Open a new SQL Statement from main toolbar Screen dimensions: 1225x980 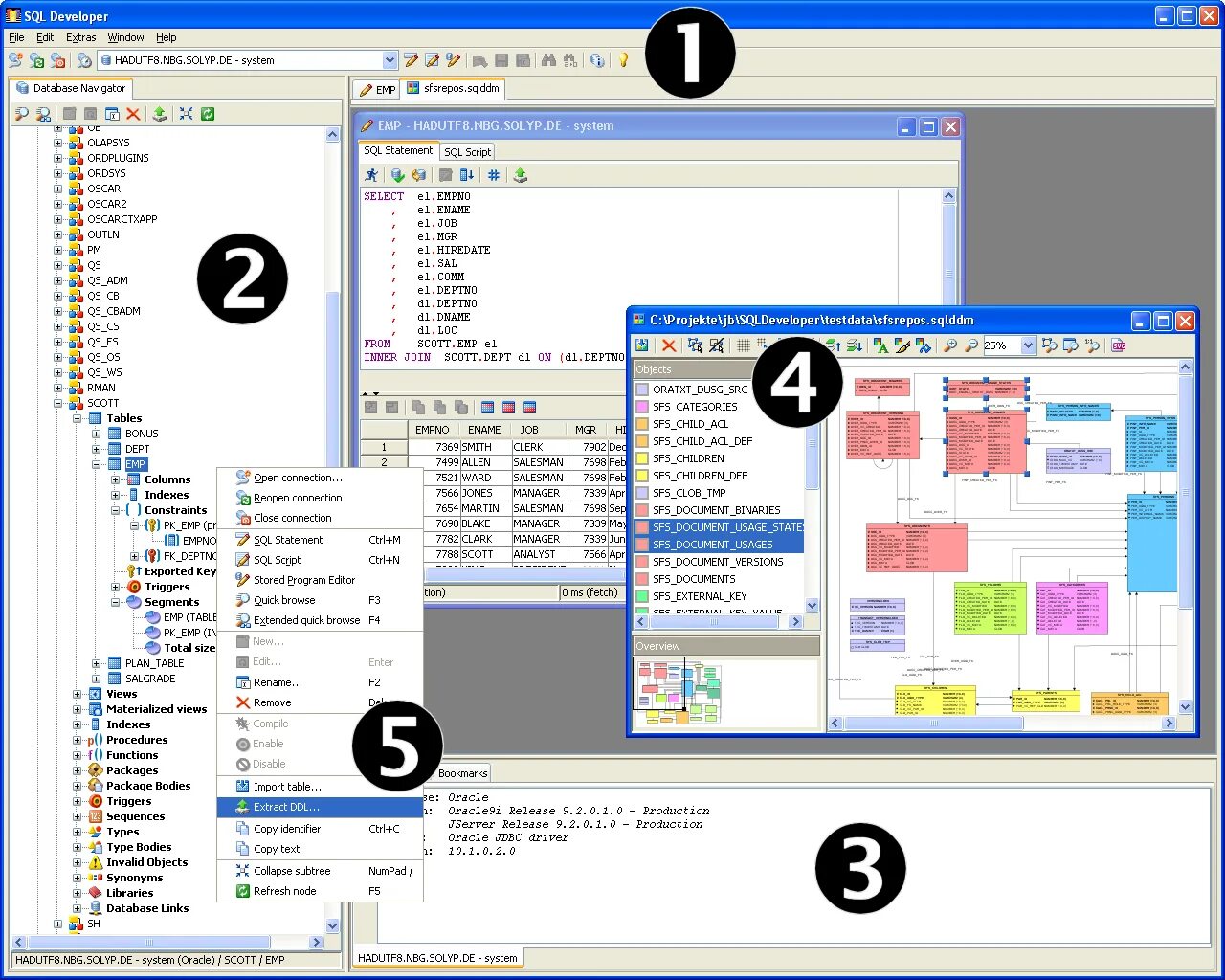pos(411,60)
